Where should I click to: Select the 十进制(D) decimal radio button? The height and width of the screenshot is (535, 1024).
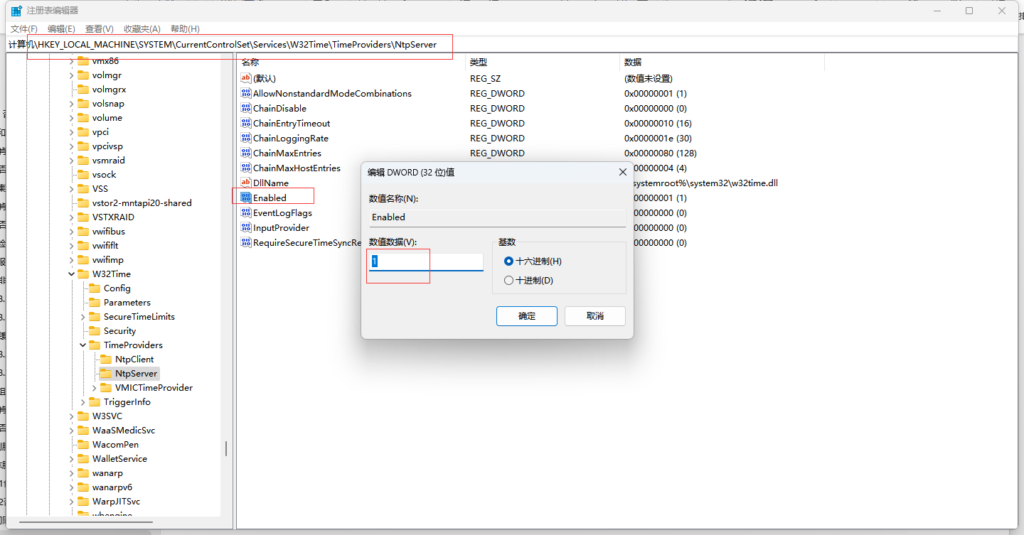(509, 280)
